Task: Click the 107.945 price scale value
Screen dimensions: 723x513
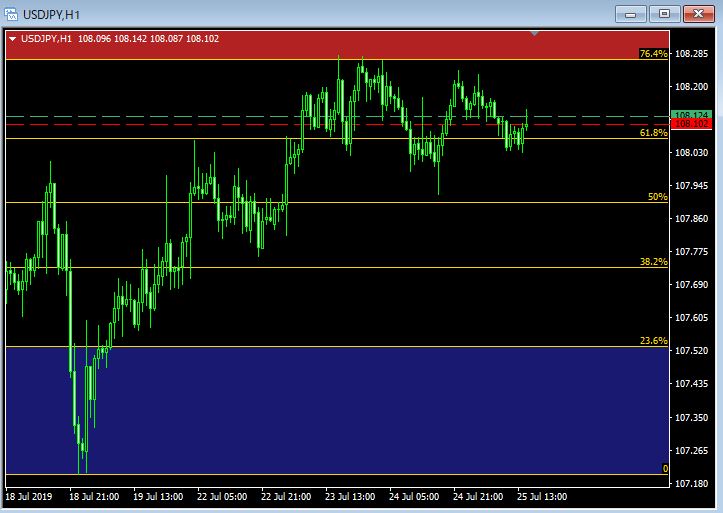Action: click(x=691, y=186)
